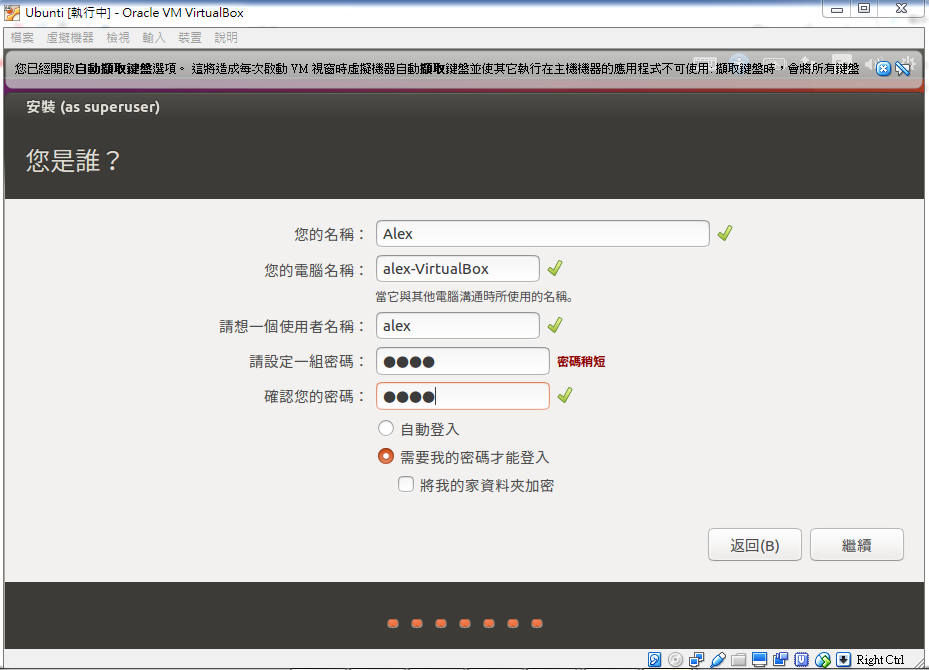Enable encrypt my home folder checkbox
This screenshot has width=929, height=670.
point(406,485)
